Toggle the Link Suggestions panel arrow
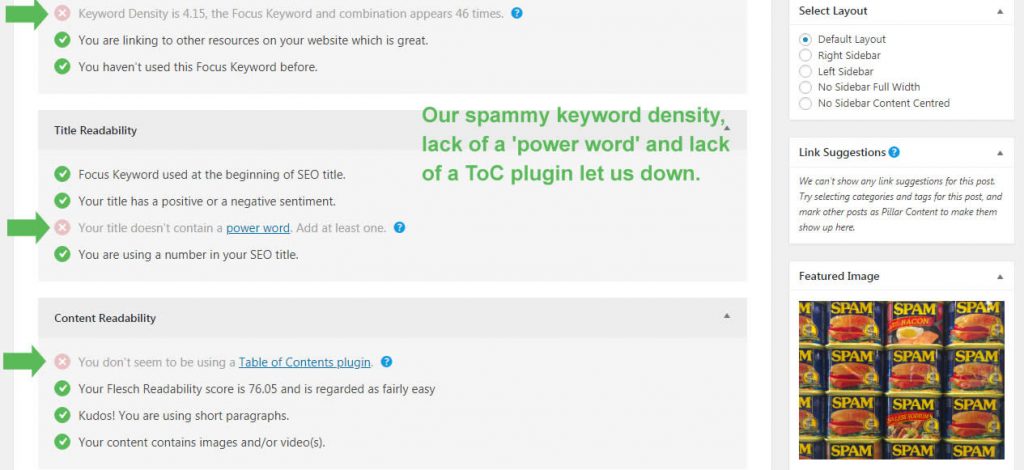The image size is (1024, 470). pyautogui.click(x=1000, y=153)
